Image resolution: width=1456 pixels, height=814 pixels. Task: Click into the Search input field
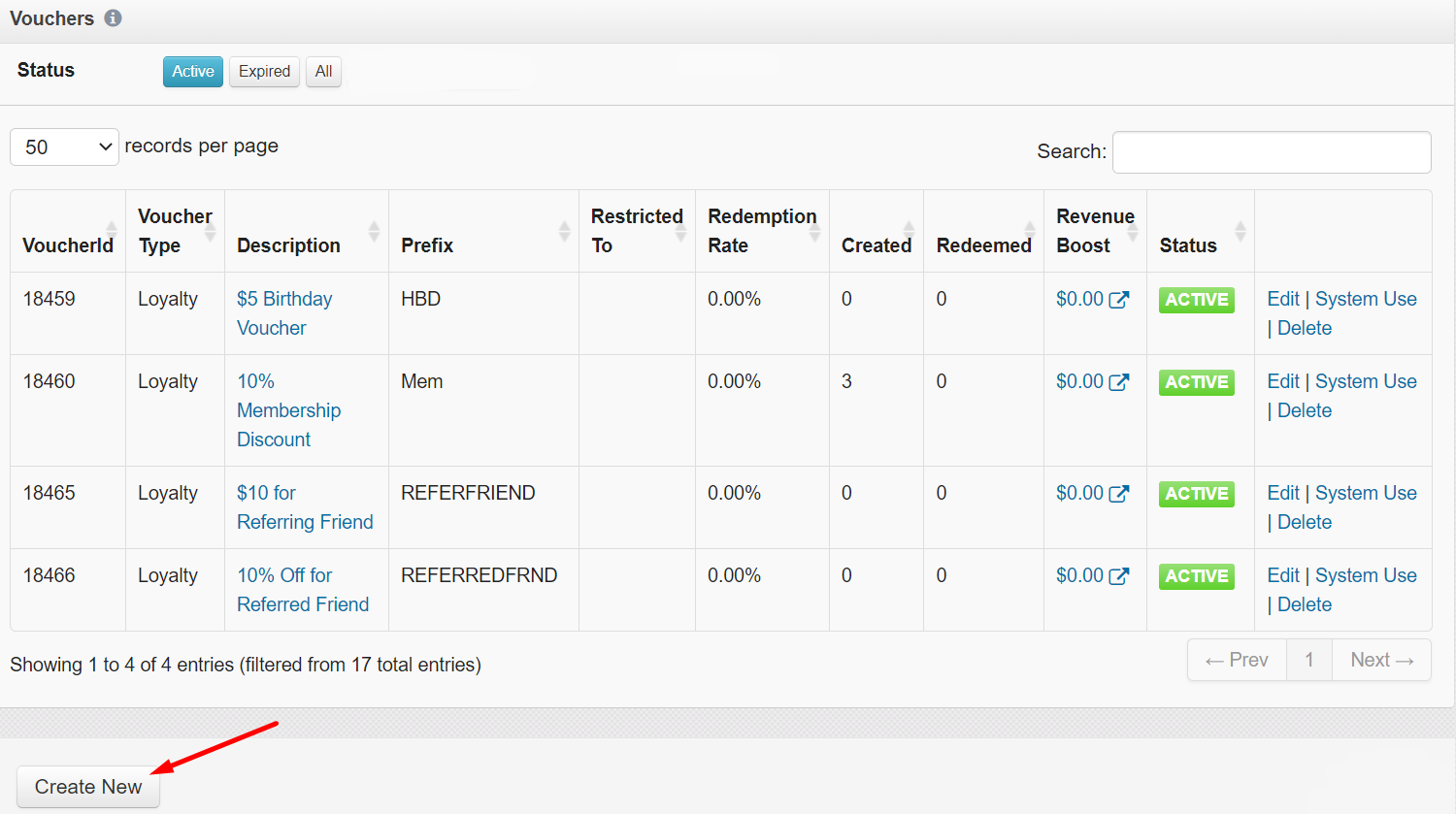pyautogui.click(x=1271, y=152)
